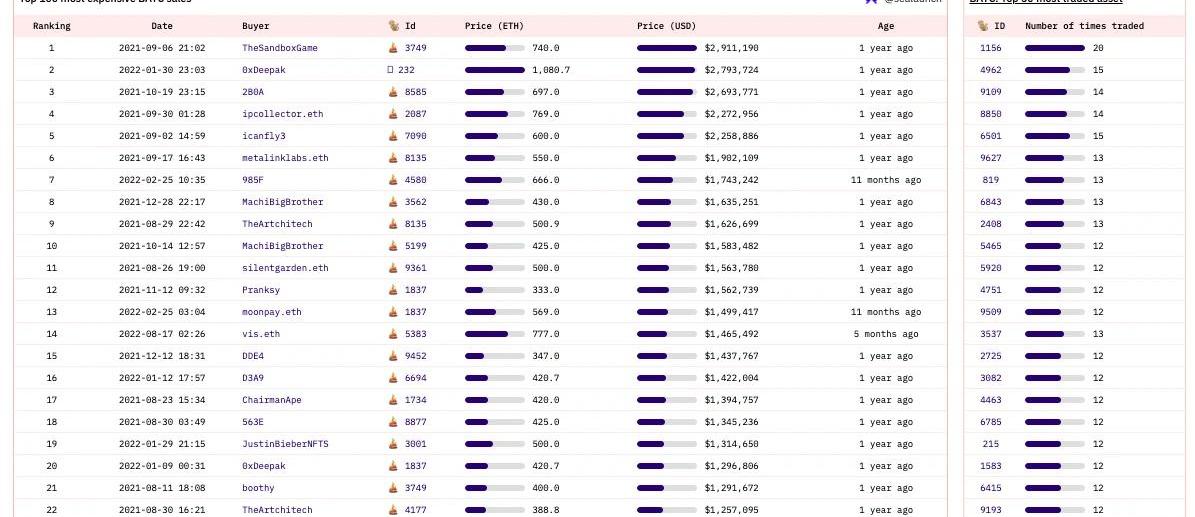The image size is (1195, 517).
Task: Sort by the Price (USD) column header
Action: (666, 26)
